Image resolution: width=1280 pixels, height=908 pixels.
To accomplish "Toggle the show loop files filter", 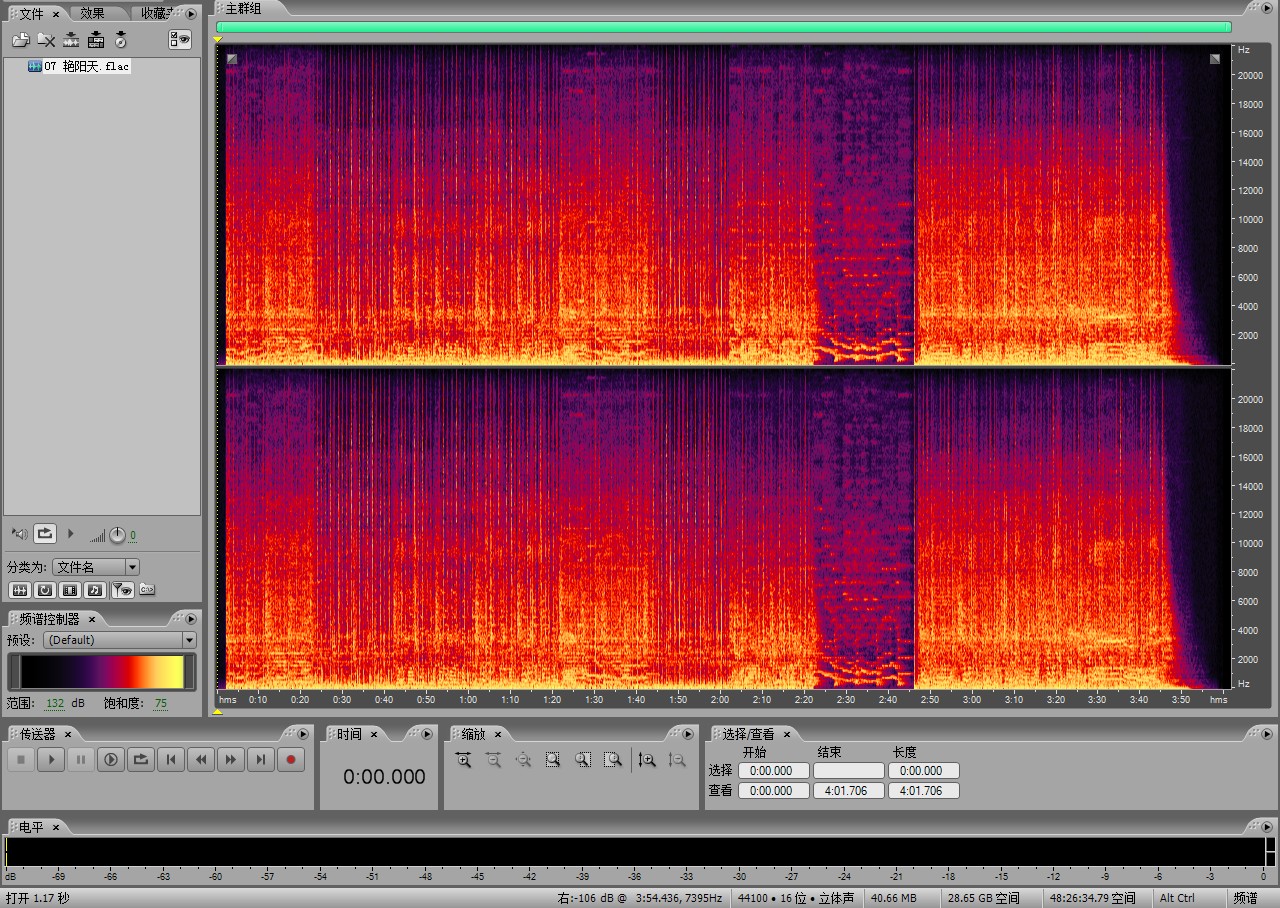I will pos(45,590).
